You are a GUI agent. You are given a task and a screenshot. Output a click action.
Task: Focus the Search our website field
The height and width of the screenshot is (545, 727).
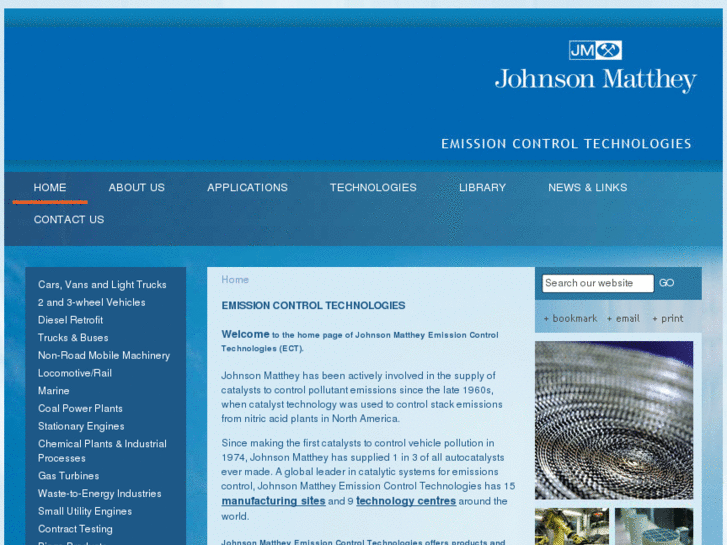(598, 283)
